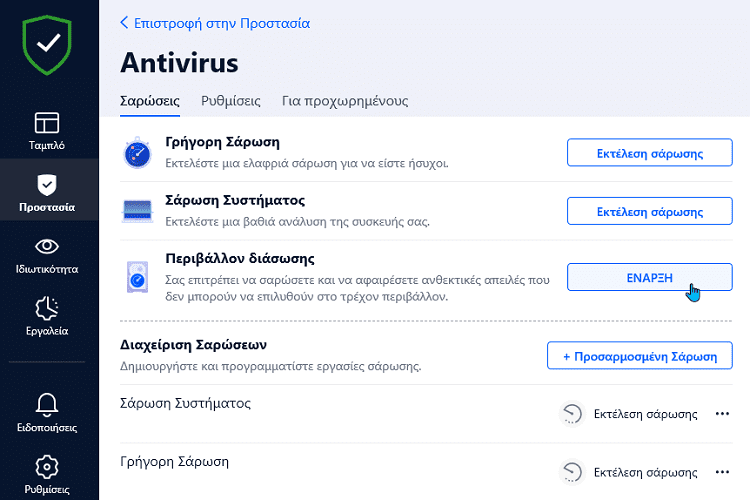Click the Γρήγορη Σάρωση stopwatch icon
750x500 pixels.
pyautogui.click(x=137, y=153)
